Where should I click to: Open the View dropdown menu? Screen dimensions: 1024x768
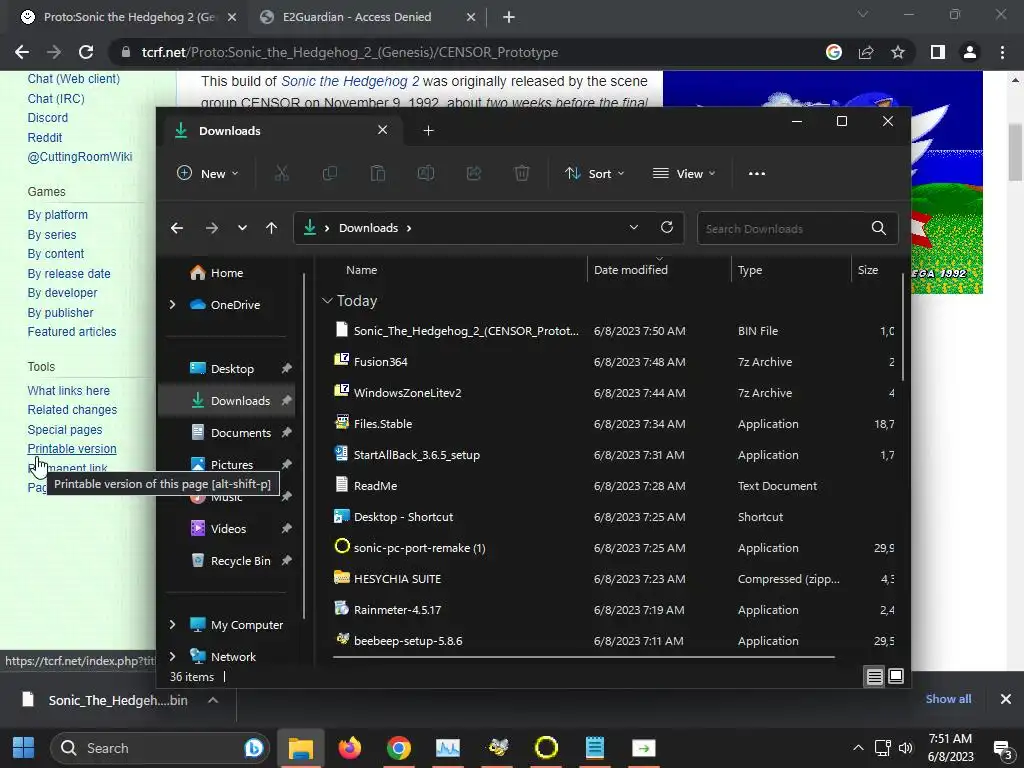tap(684, 174)
